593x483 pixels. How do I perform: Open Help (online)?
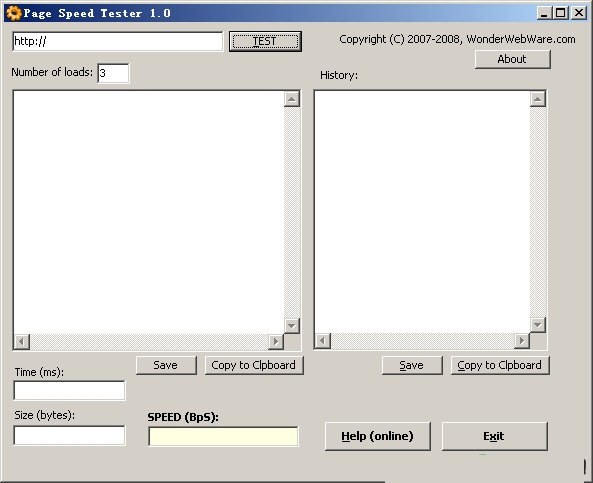pos(377,436)
